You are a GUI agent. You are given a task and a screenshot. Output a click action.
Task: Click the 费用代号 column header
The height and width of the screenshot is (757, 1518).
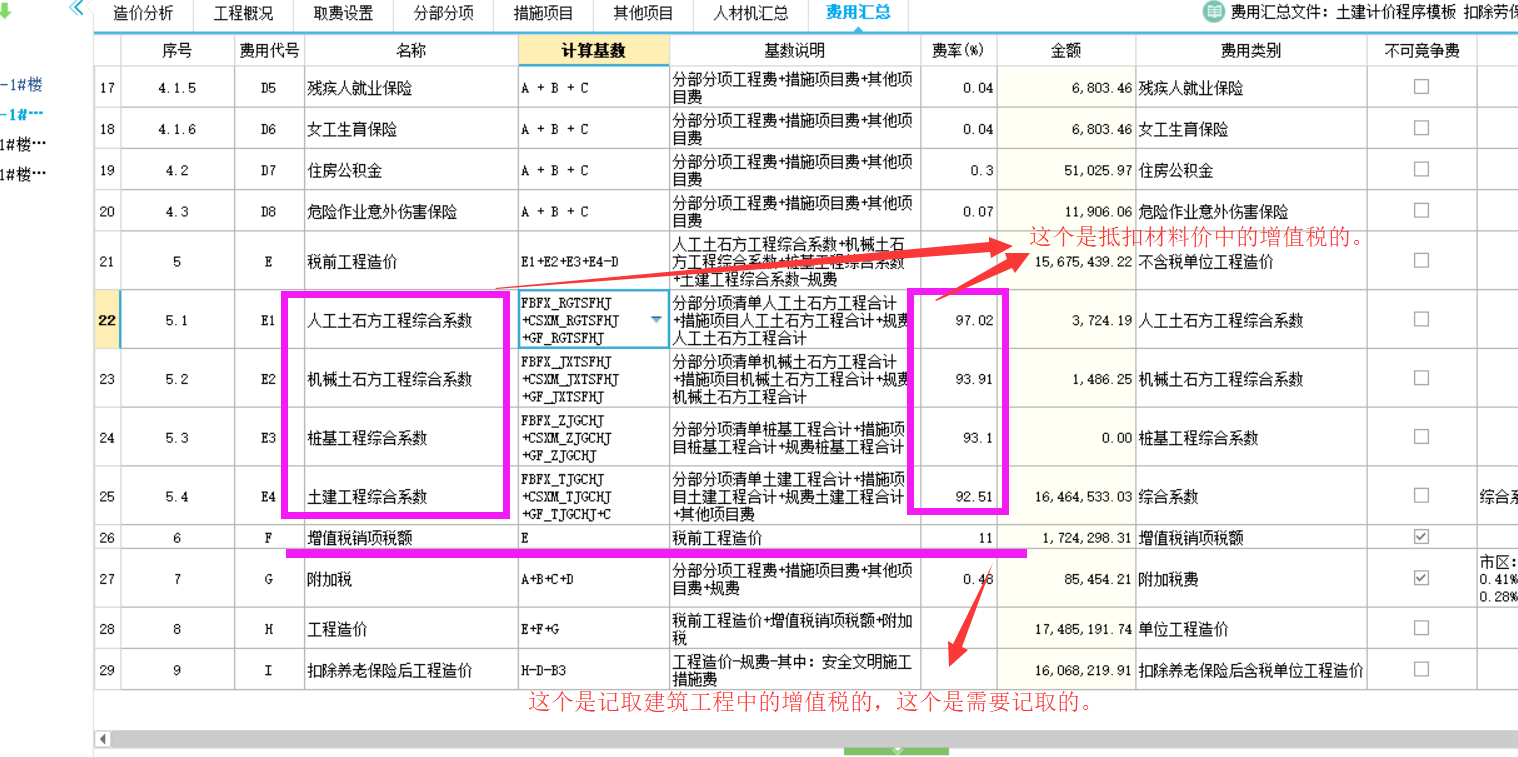[268, 50]
